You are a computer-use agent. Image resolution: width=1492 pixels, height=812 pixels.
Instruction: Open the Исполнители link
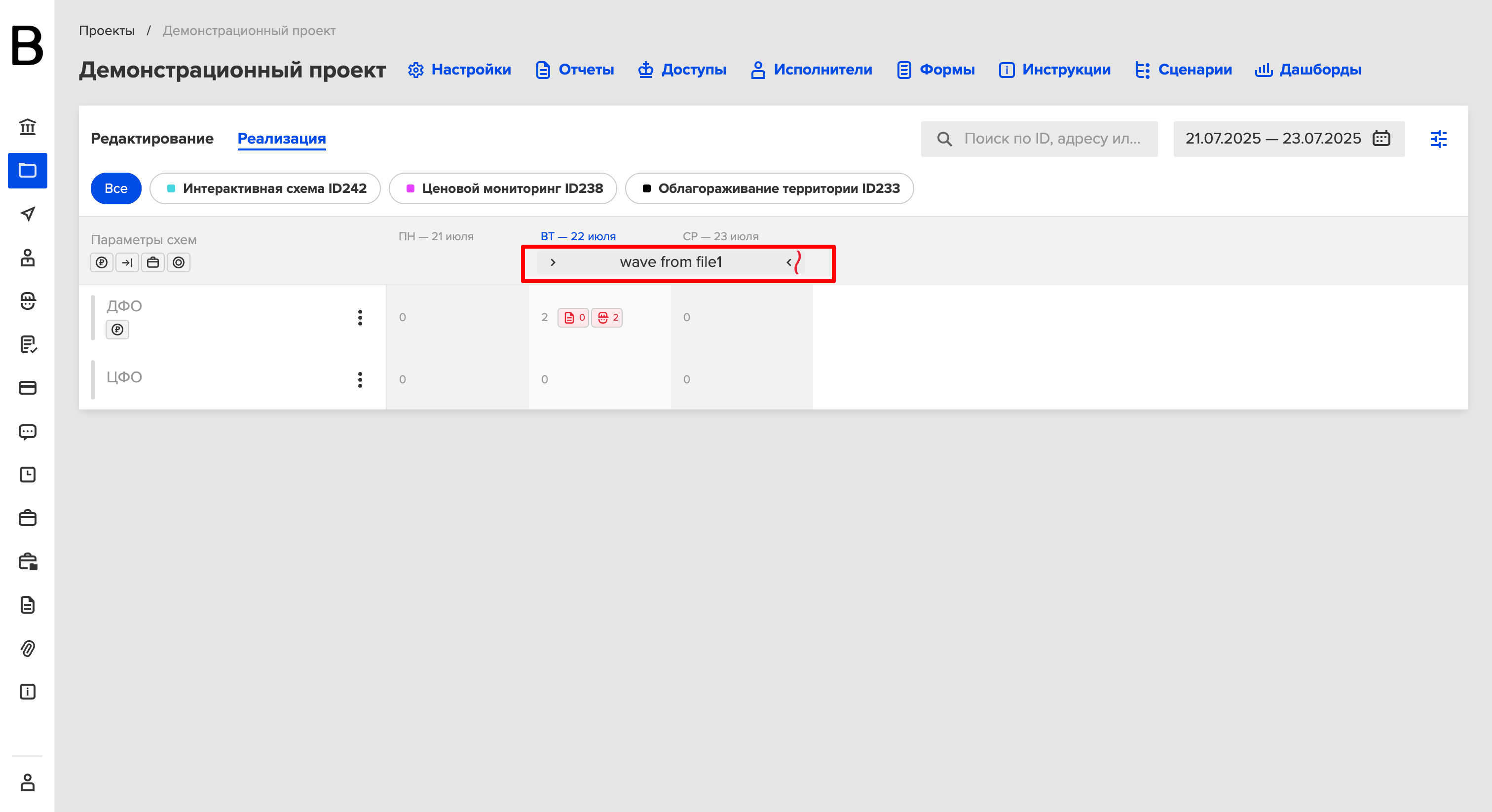pyautogui.click(x=811, y=70)
